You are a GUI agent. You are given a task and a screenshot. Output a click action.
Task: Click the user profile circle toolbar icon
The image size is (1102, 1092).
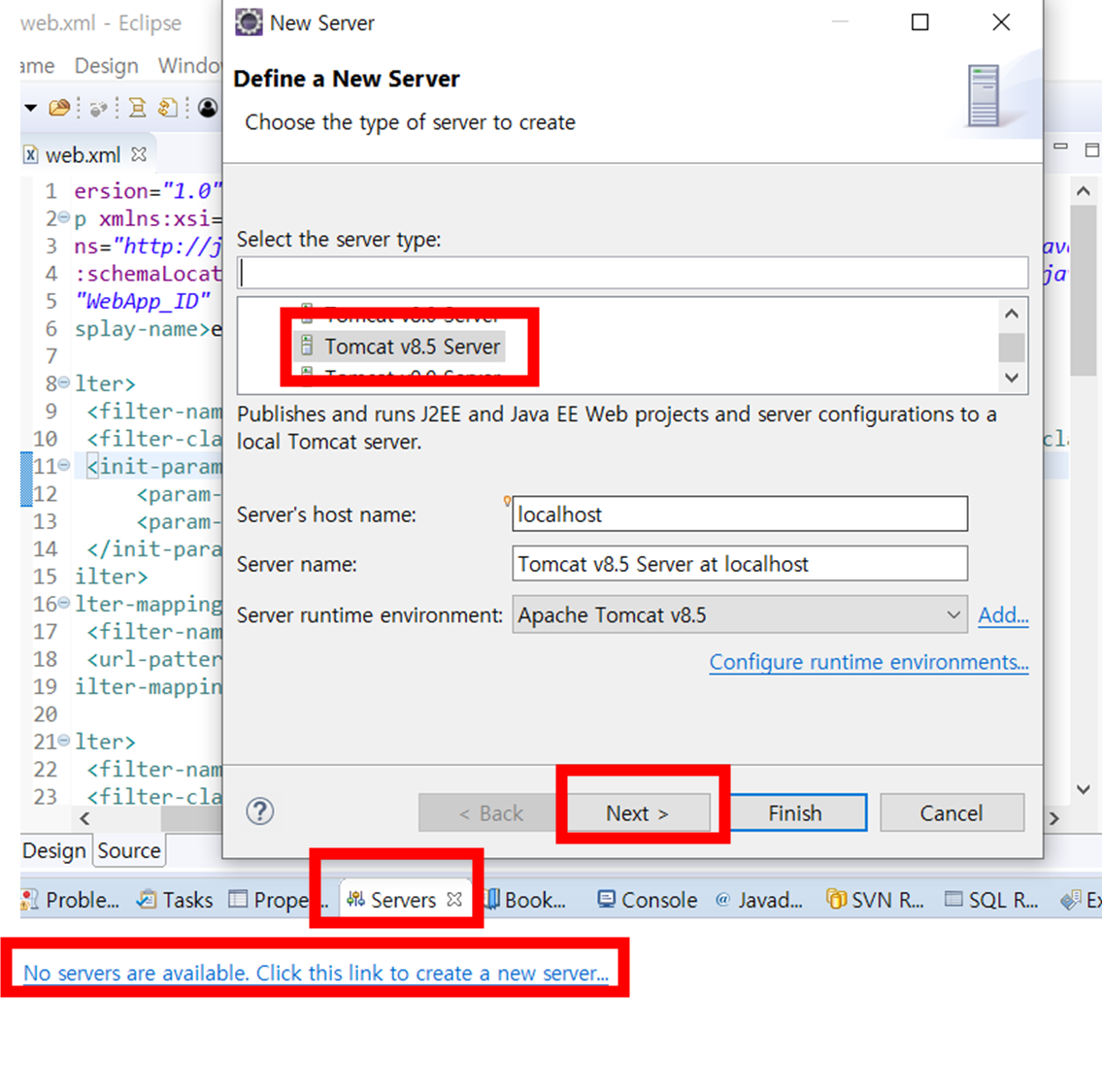tap(208, 108)
